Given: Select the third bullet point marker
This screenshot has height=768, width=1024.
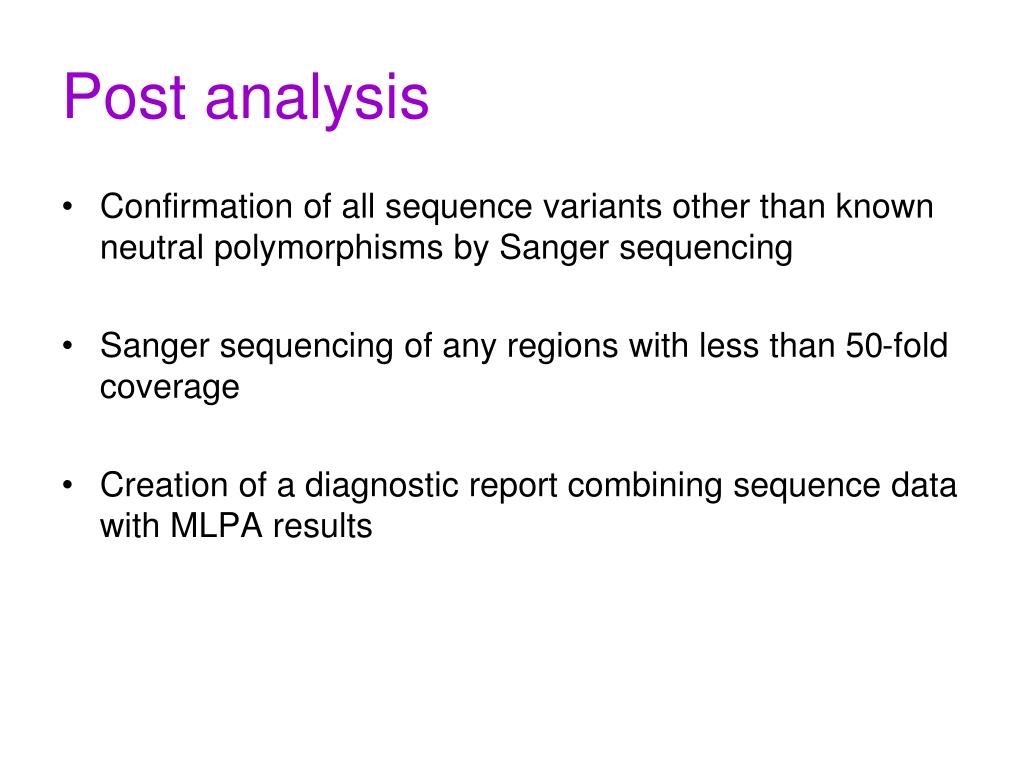Looking at the screenshot, I should 67,485.
